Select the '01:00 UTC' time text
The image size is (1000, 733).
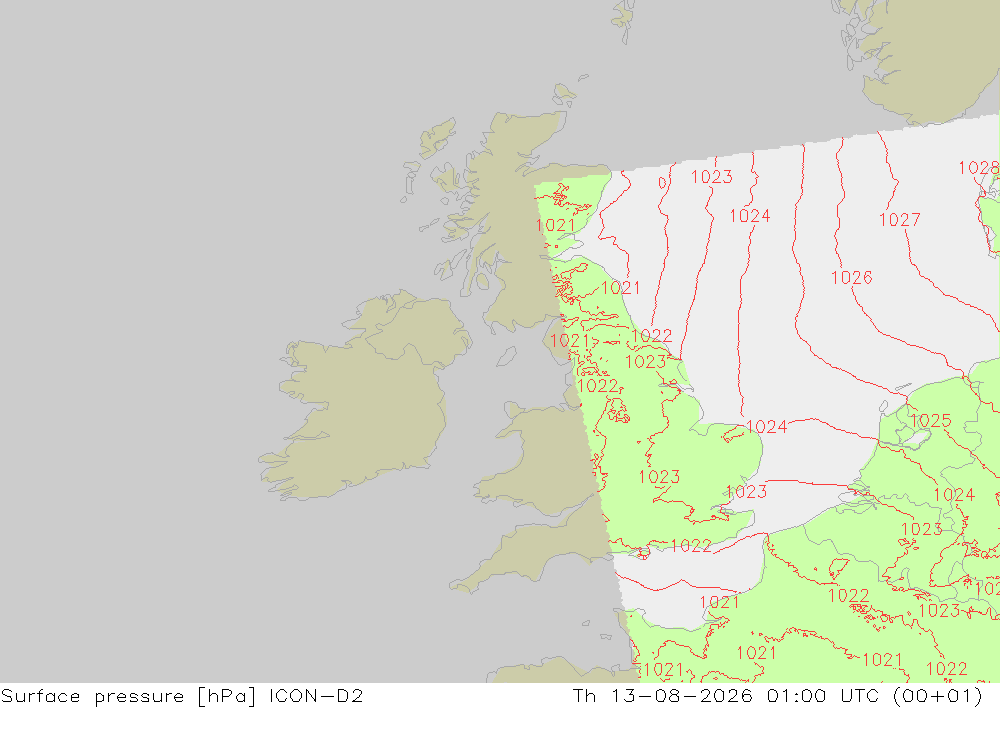click(x=825, y=695)
